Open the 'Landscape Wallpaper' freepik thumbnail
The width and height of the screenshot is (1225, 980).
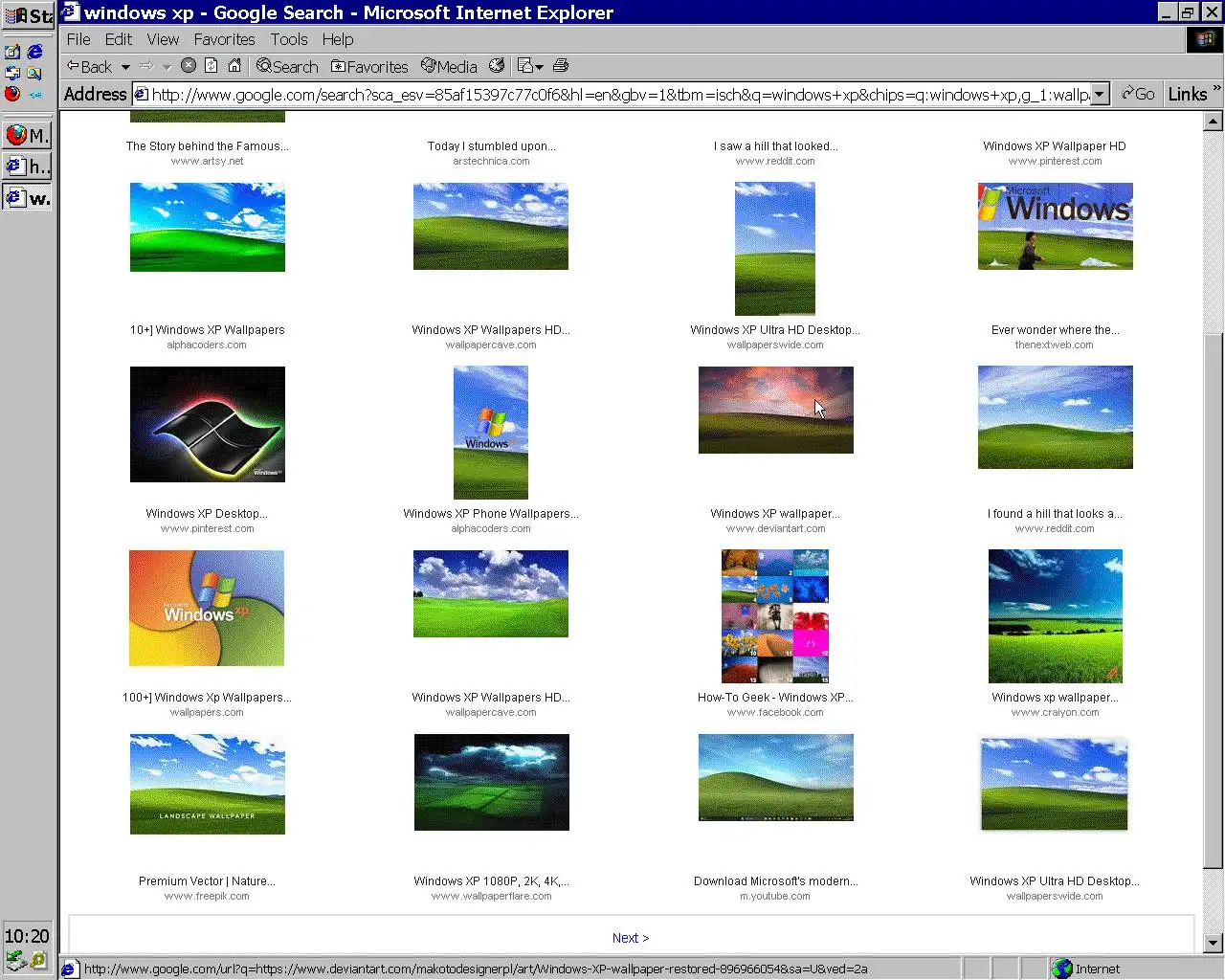(208, 784)
